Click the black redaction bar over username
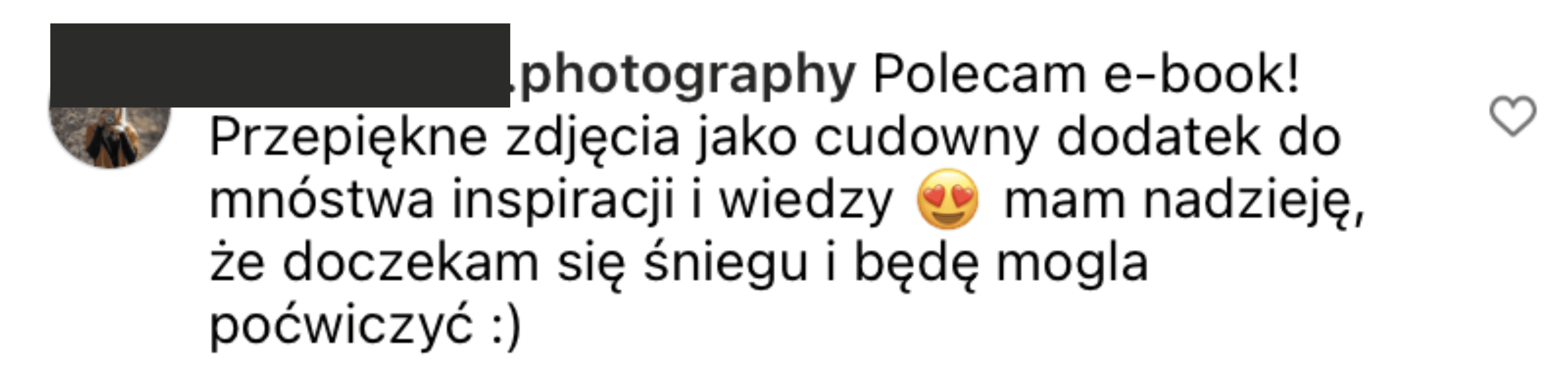The width and height of the screenshot is (1568, 386). [x=280, y=65]
